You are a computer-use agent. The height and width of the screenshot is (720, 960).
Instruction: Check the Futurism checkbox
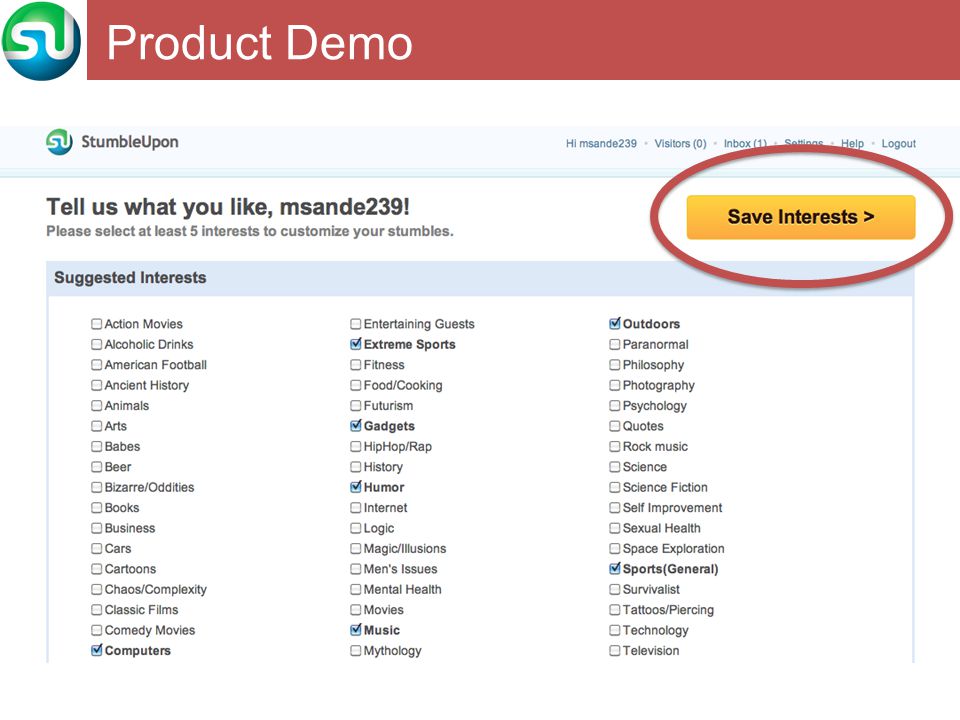[356, 405]
